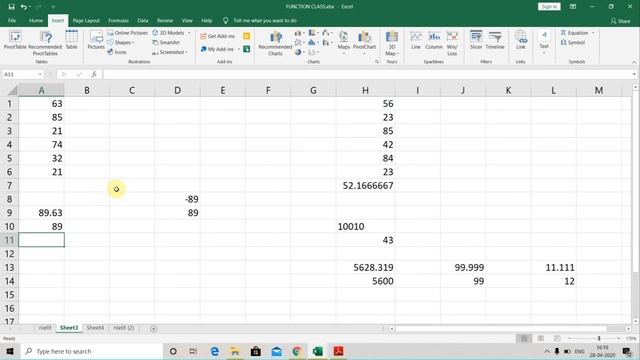640x360 pixels.
Task: Open Recommended PivotTables
Action: tap(45, 43)
